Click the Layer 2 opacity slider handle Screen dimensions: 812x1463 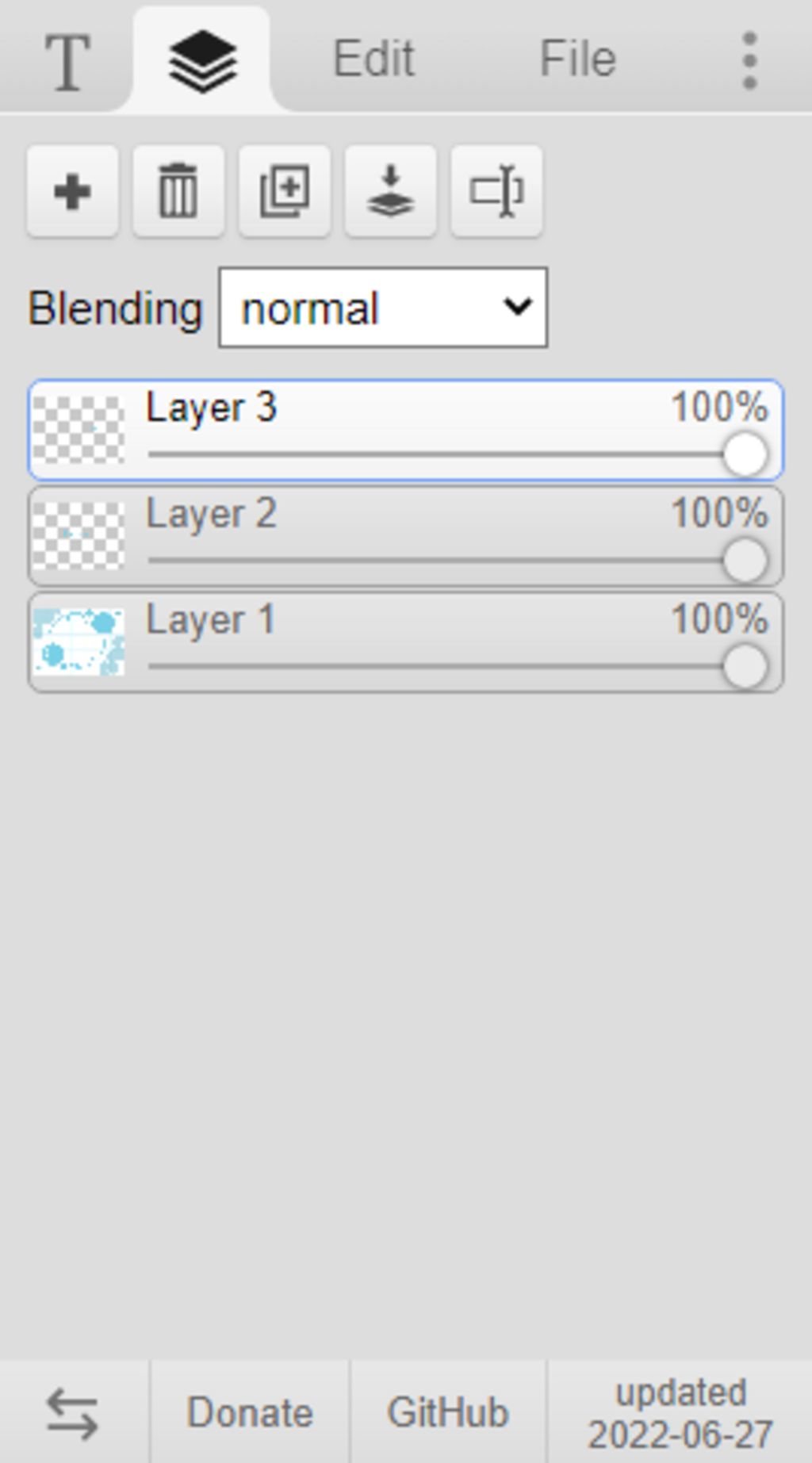pyautogui.click(x=745, y=561)
